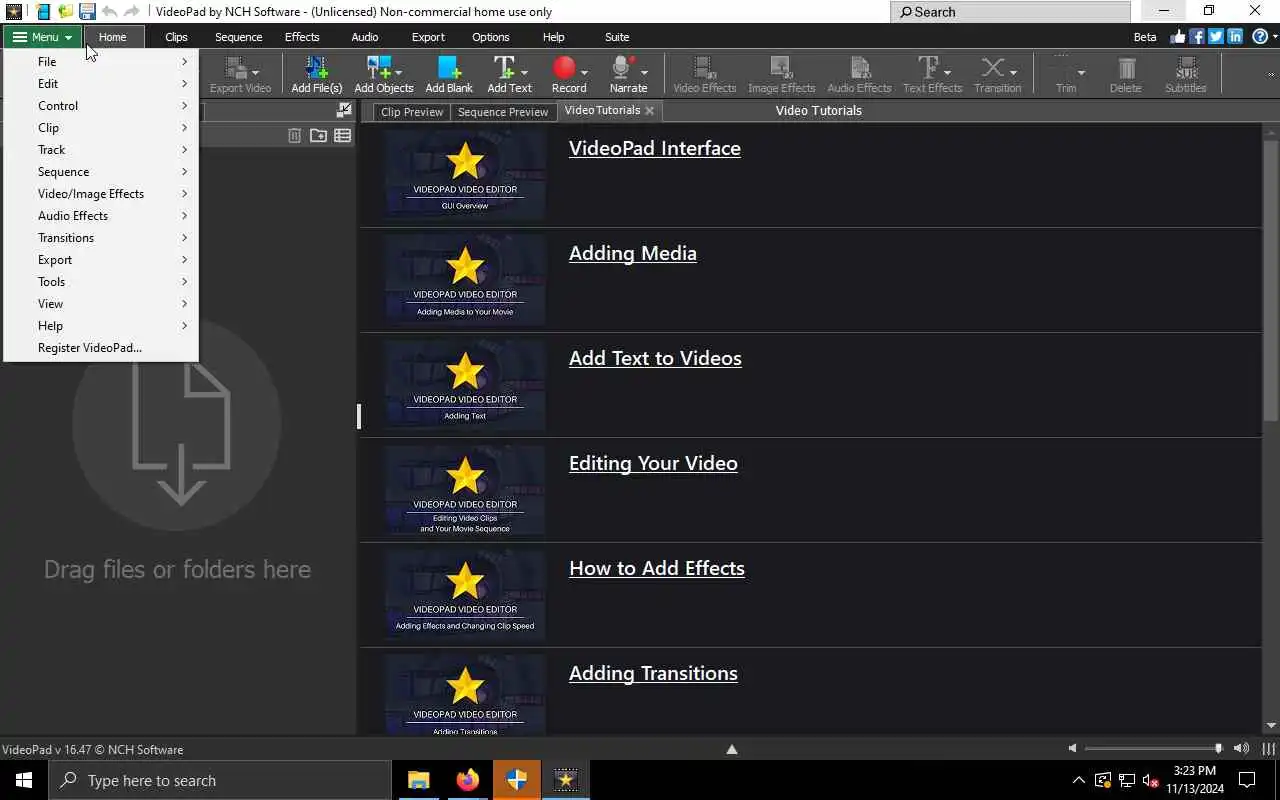Close the Video Tutorials tab

[x=650, y=111]
